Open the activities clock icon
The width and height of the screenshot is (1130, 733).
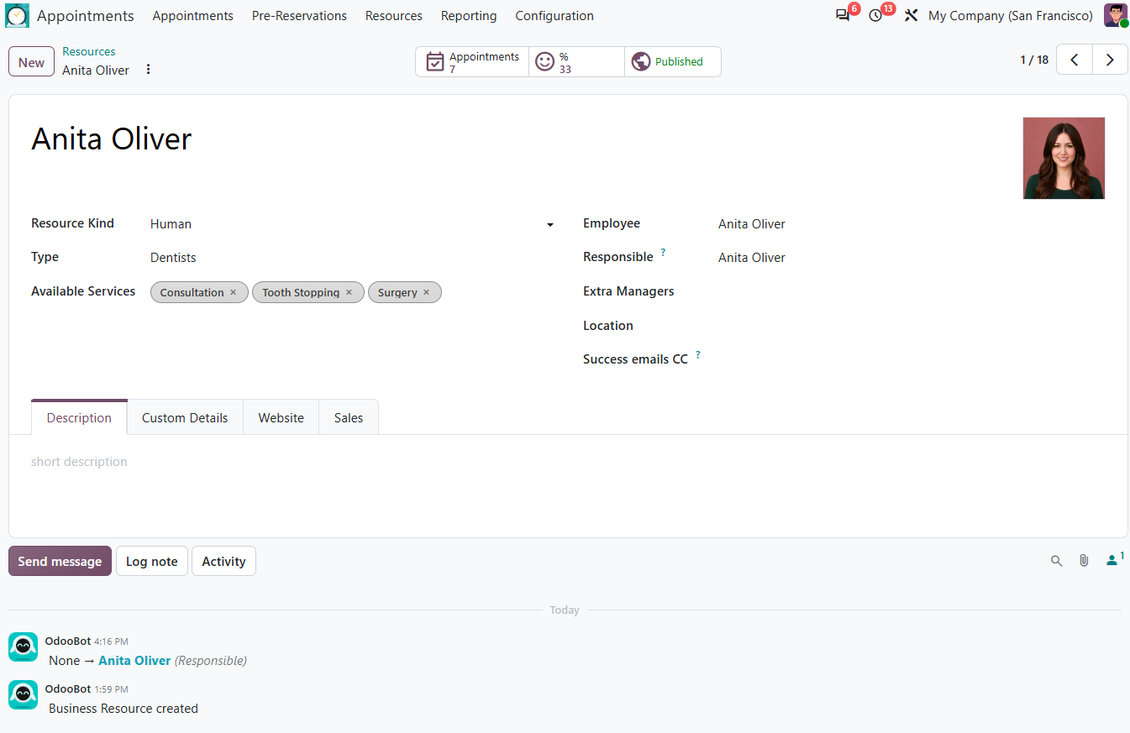pos(876,15)
